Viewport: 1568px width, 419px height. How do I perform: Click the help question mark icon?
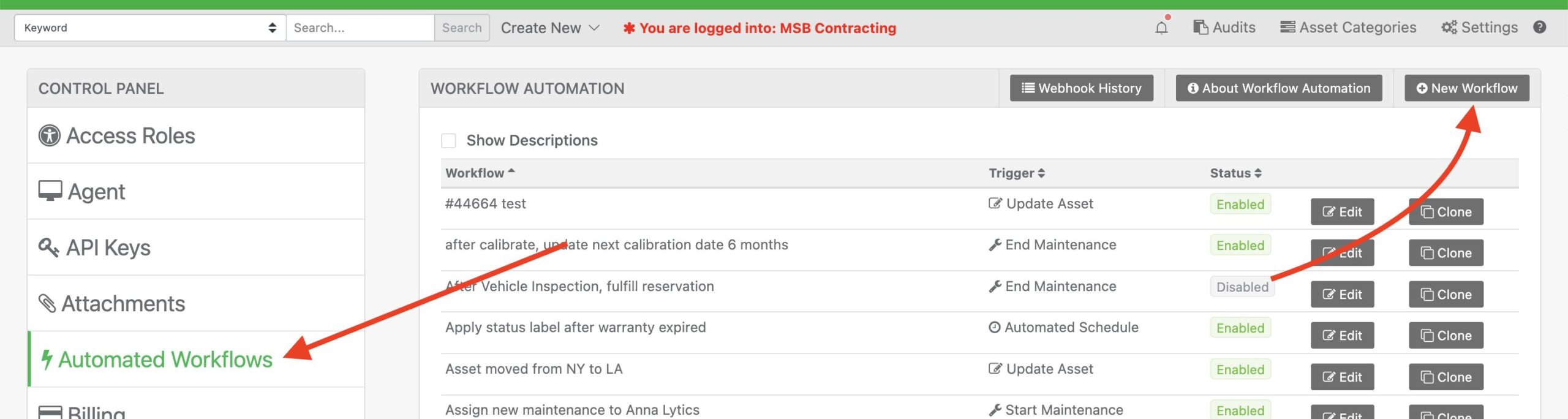[1540, 28]
